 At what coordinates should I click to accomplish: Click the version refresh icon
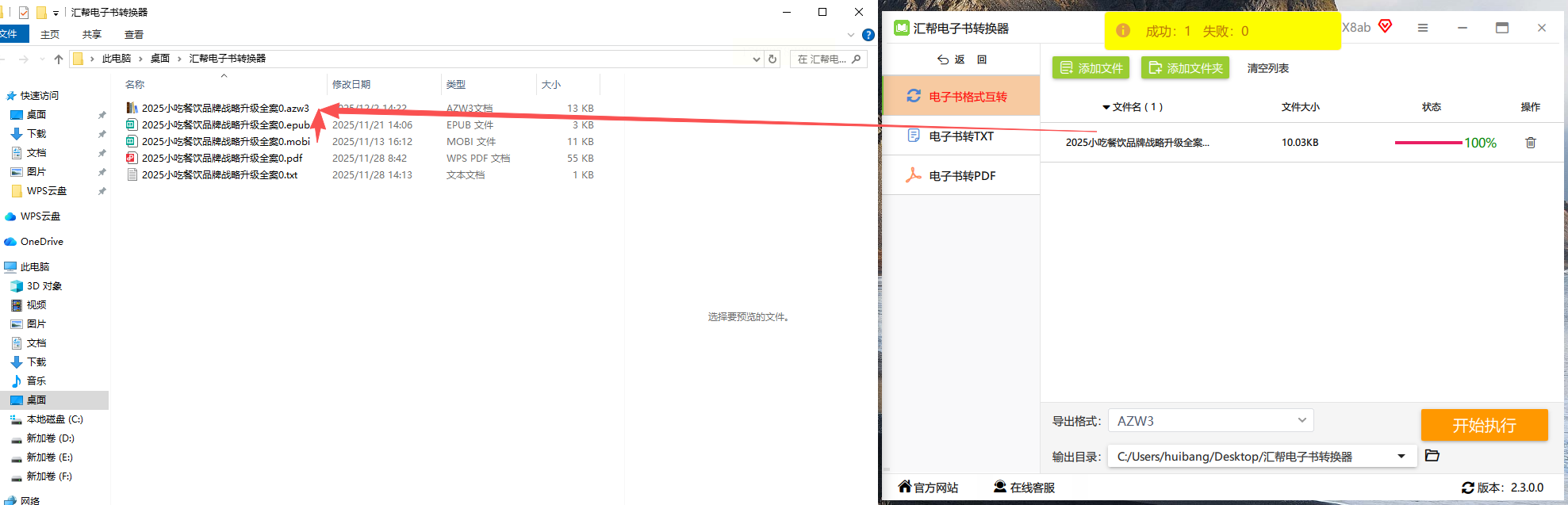click(1467, 488)
